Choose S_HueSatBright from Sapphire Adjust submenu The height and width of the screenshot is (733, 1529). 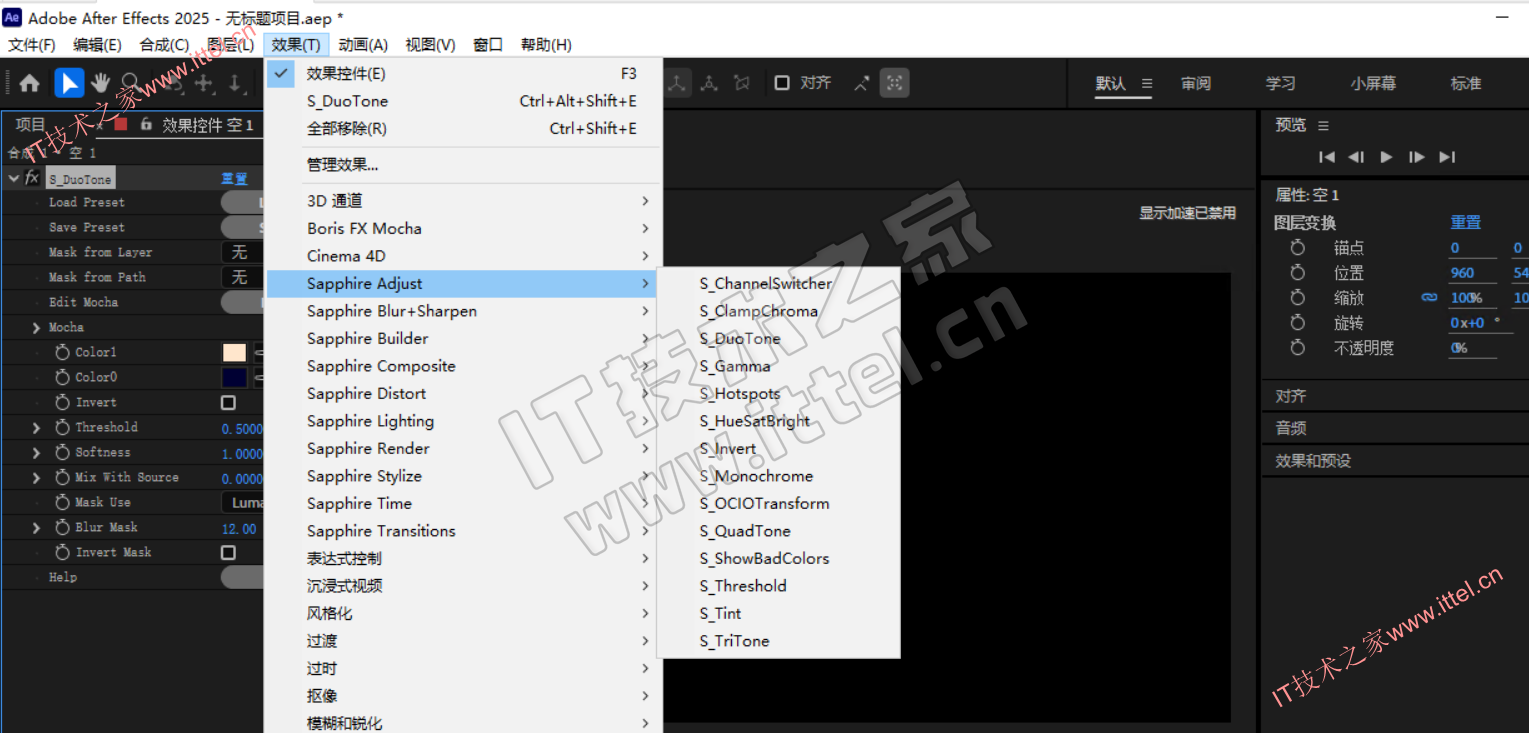tap(754, 421)
